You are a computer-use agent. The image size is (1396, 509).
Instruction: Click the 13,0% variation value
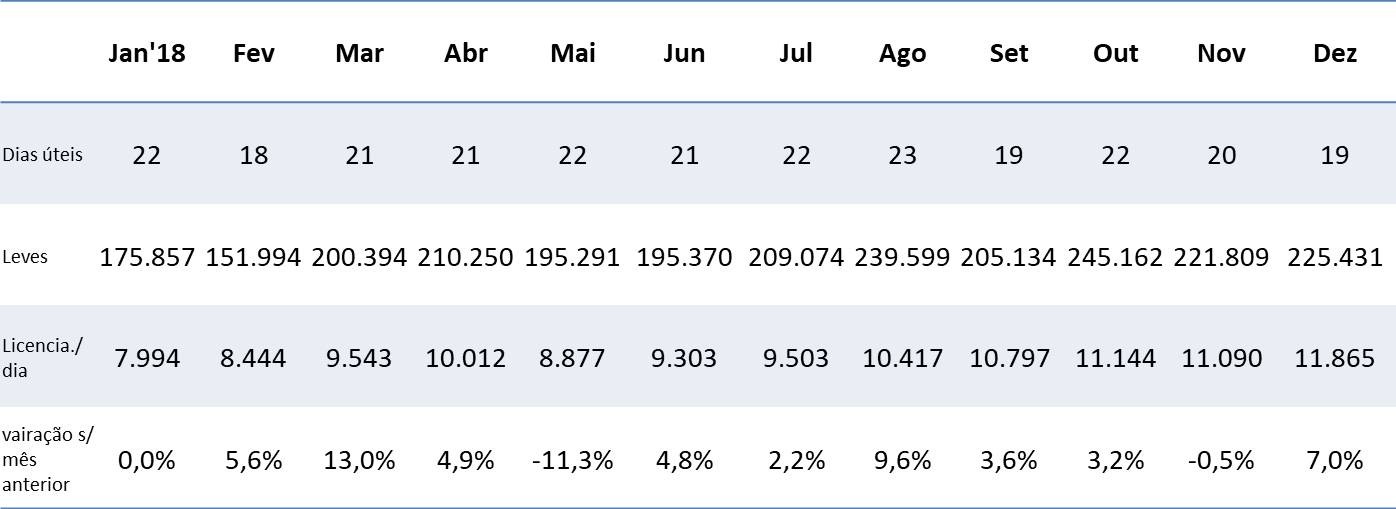[359, 460]
